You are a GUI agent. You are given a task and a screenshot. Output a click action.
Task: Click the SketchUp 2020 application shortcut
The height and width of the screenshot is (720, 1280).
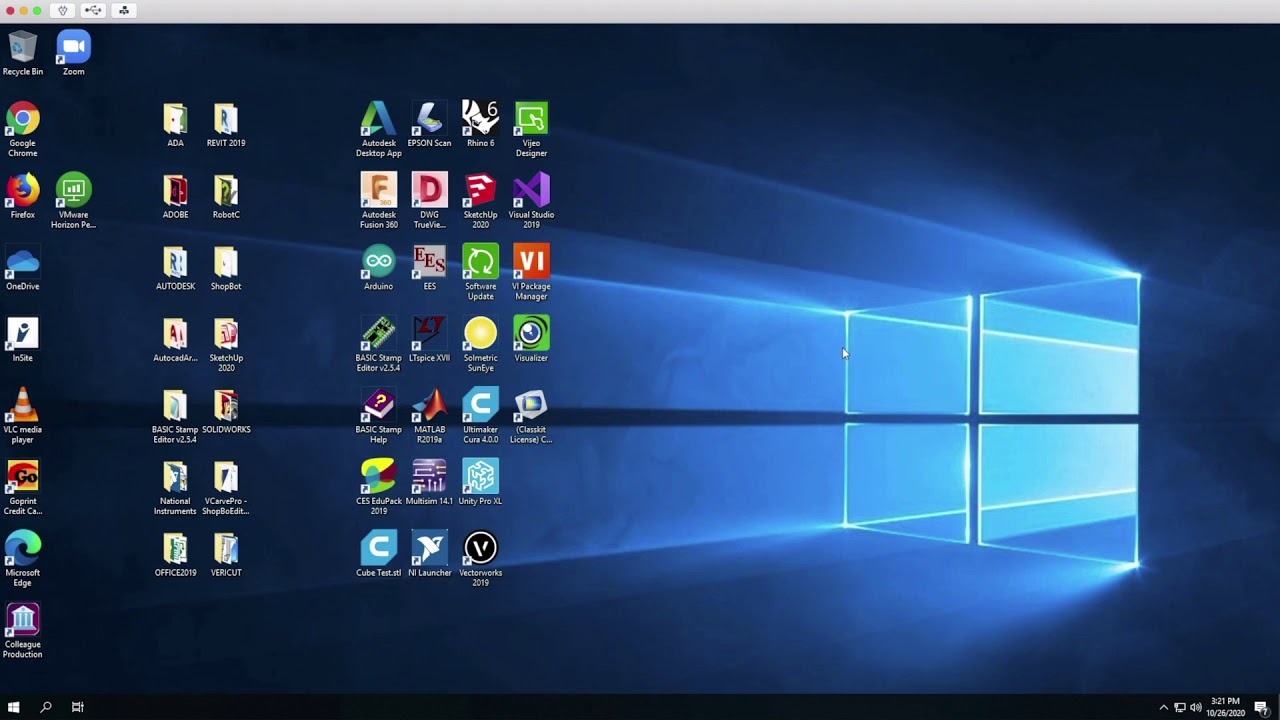pos(480,191)
